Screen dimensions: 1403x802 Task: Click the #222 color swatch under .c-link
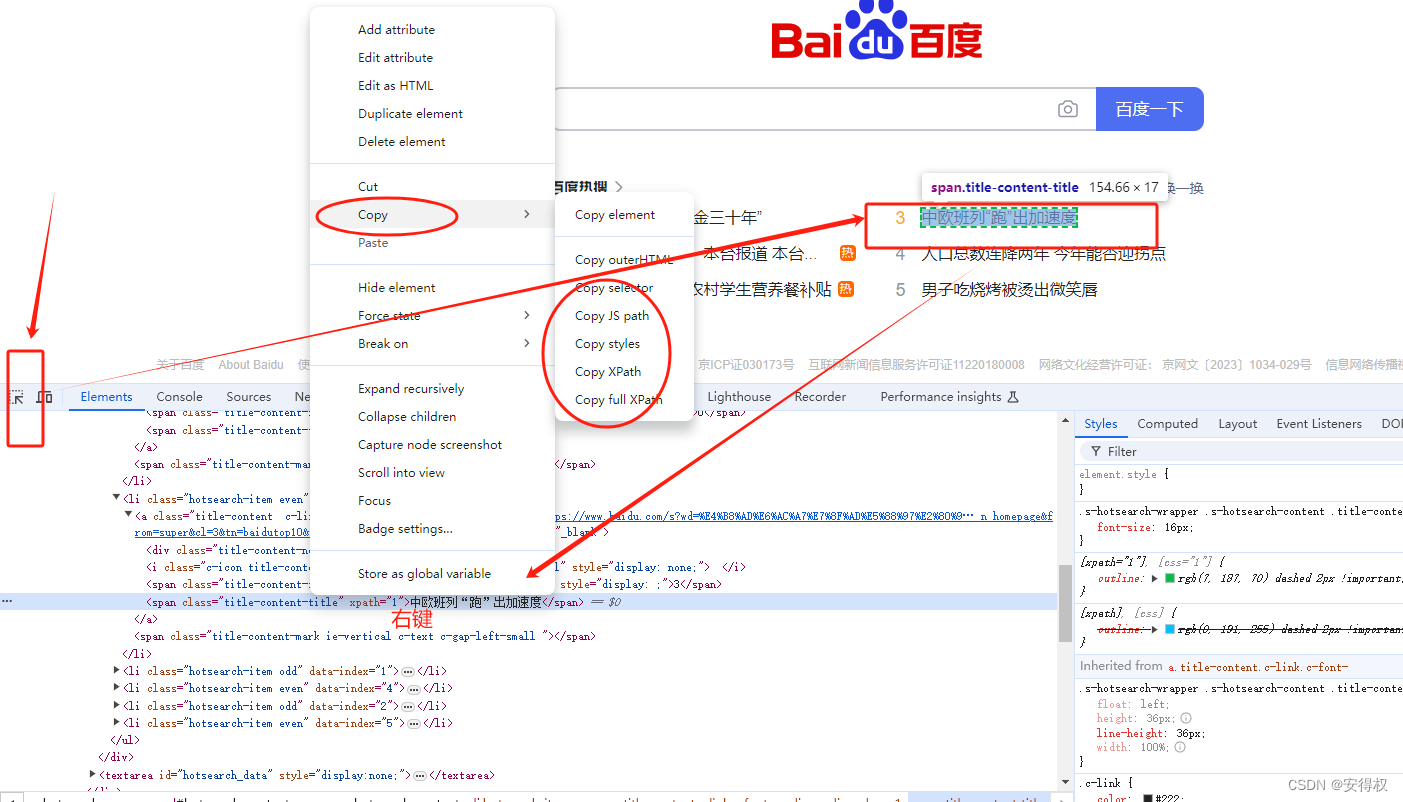pyautogui.click(x=1149, y=798)
